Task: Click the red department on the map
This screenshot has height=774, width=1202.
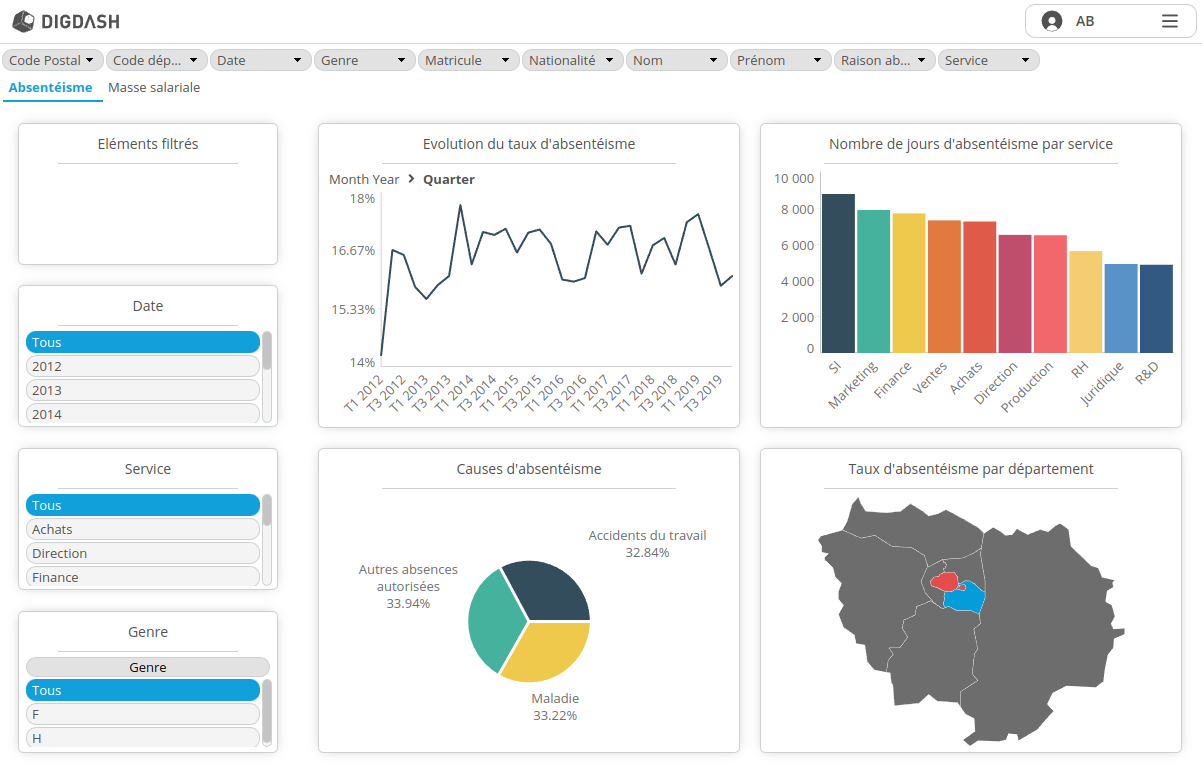Action: [x=946, y=581]
